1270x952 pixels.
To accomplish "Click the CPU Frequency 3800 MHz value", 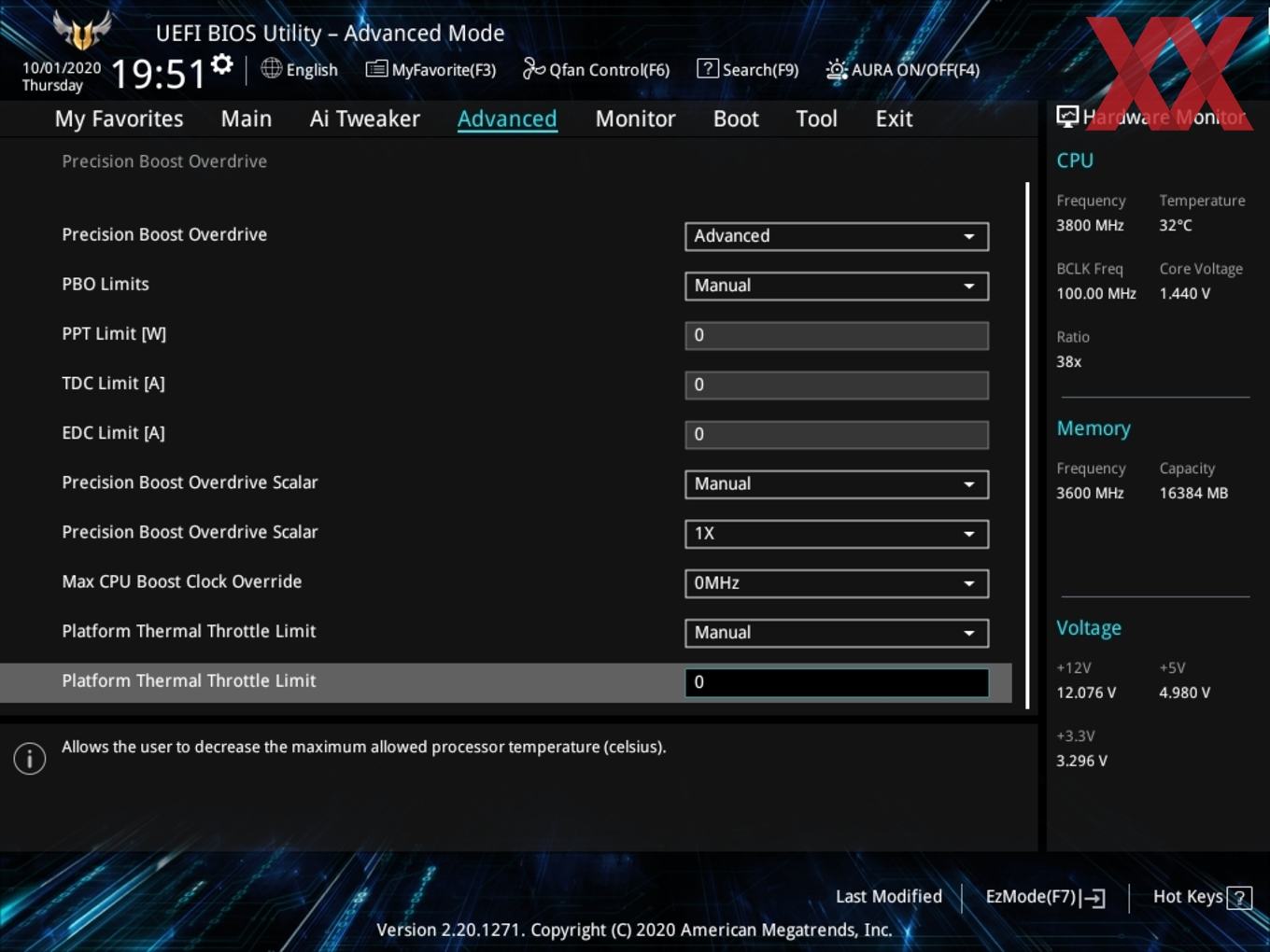I will click(x=1090, y=225).
